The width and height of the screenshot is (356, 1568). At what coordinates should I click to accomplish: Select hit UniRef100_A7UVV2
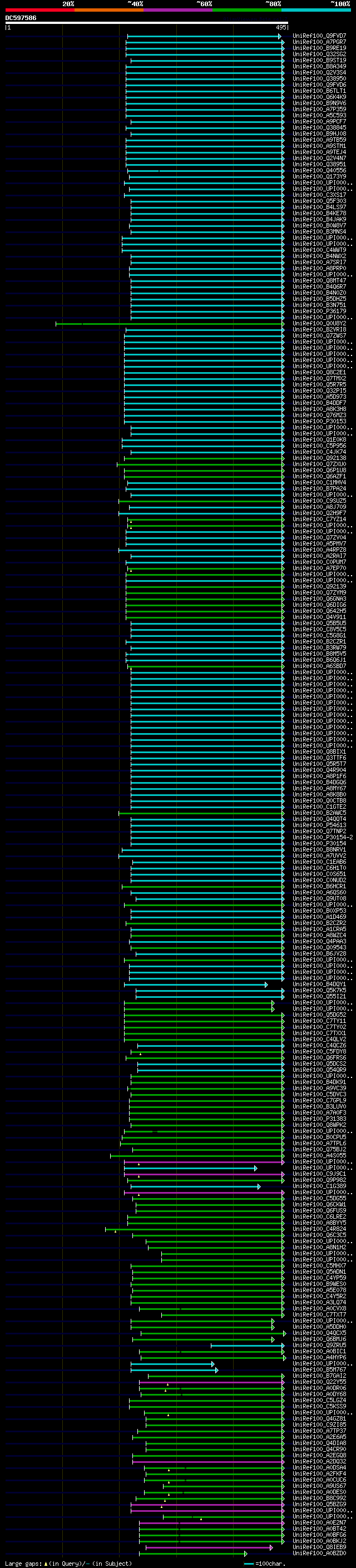tap(319, 856)
